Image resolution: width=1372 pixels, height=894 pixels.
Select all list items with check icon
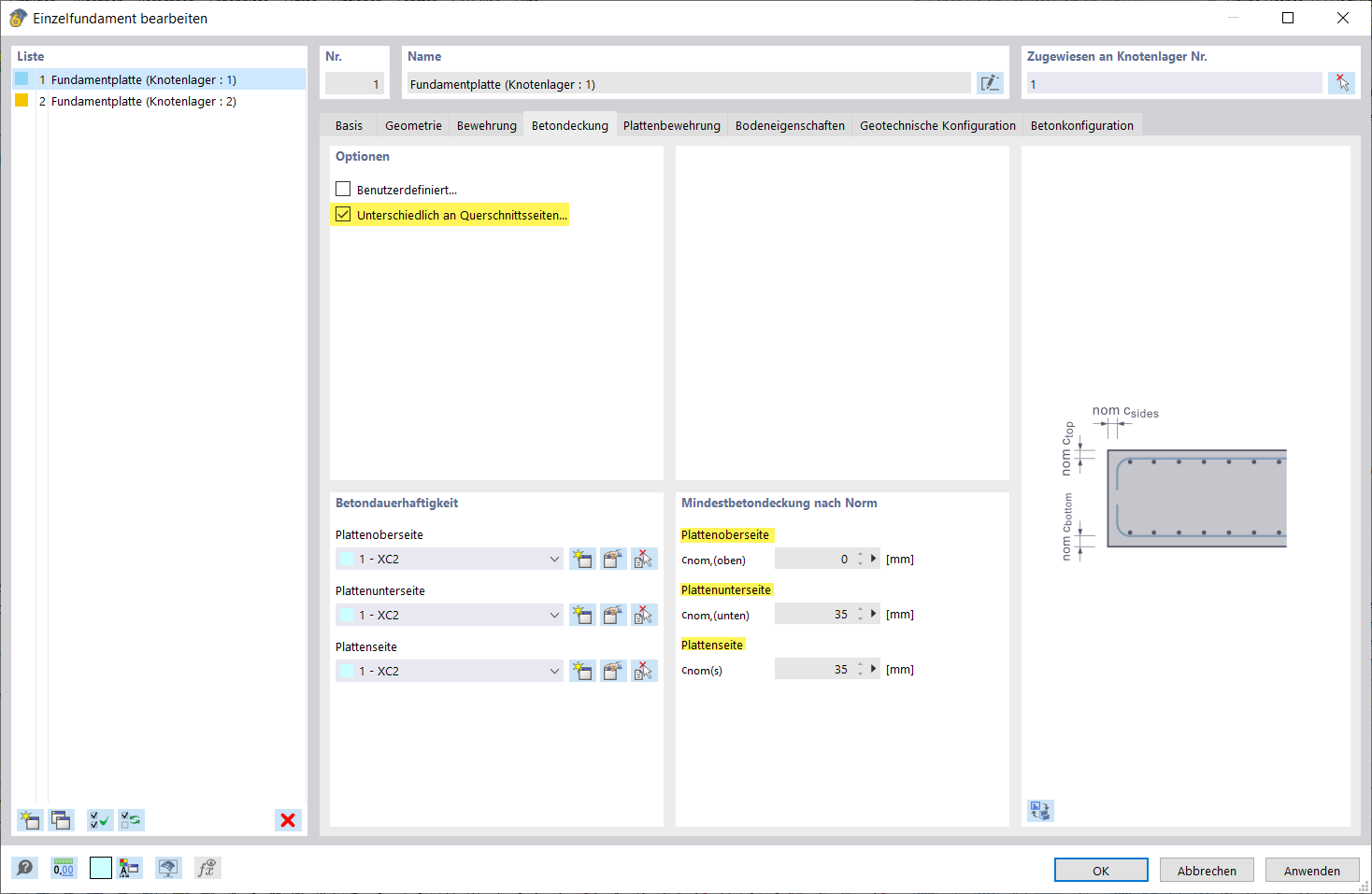[100, 820]
